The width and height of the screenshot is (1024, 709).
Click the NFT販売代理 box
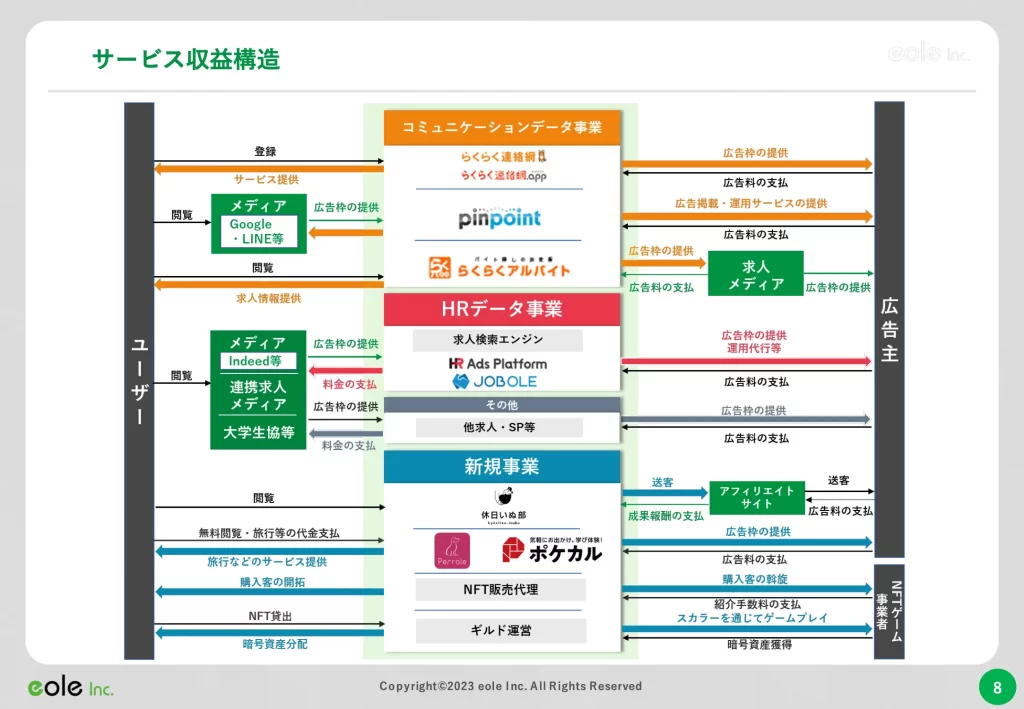pyautogui.click(x=500, y=590)
